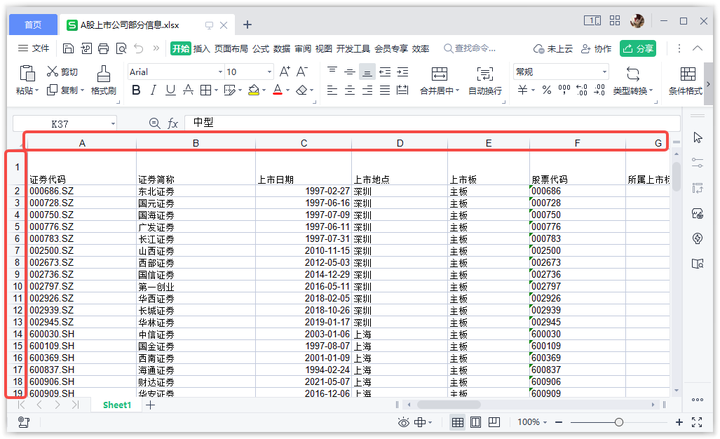This screenshot has width=720, height=439.
Task: Slide the zoom slider handle
Action: coord(619,422)
